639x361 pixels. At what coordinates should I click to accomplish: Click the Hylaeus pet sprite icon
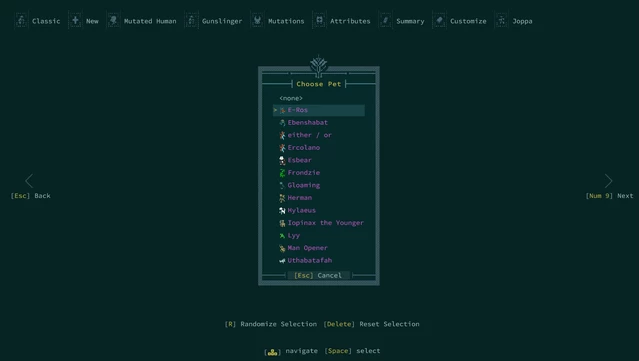282,211
